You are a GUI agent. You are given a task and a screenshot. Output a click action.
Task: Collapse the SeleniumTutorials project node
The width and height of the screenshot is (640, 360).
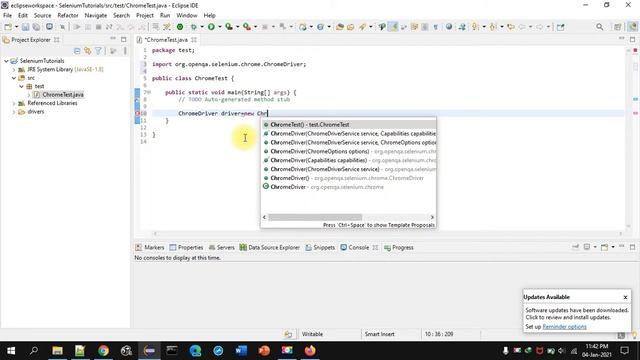coord(6,61)
